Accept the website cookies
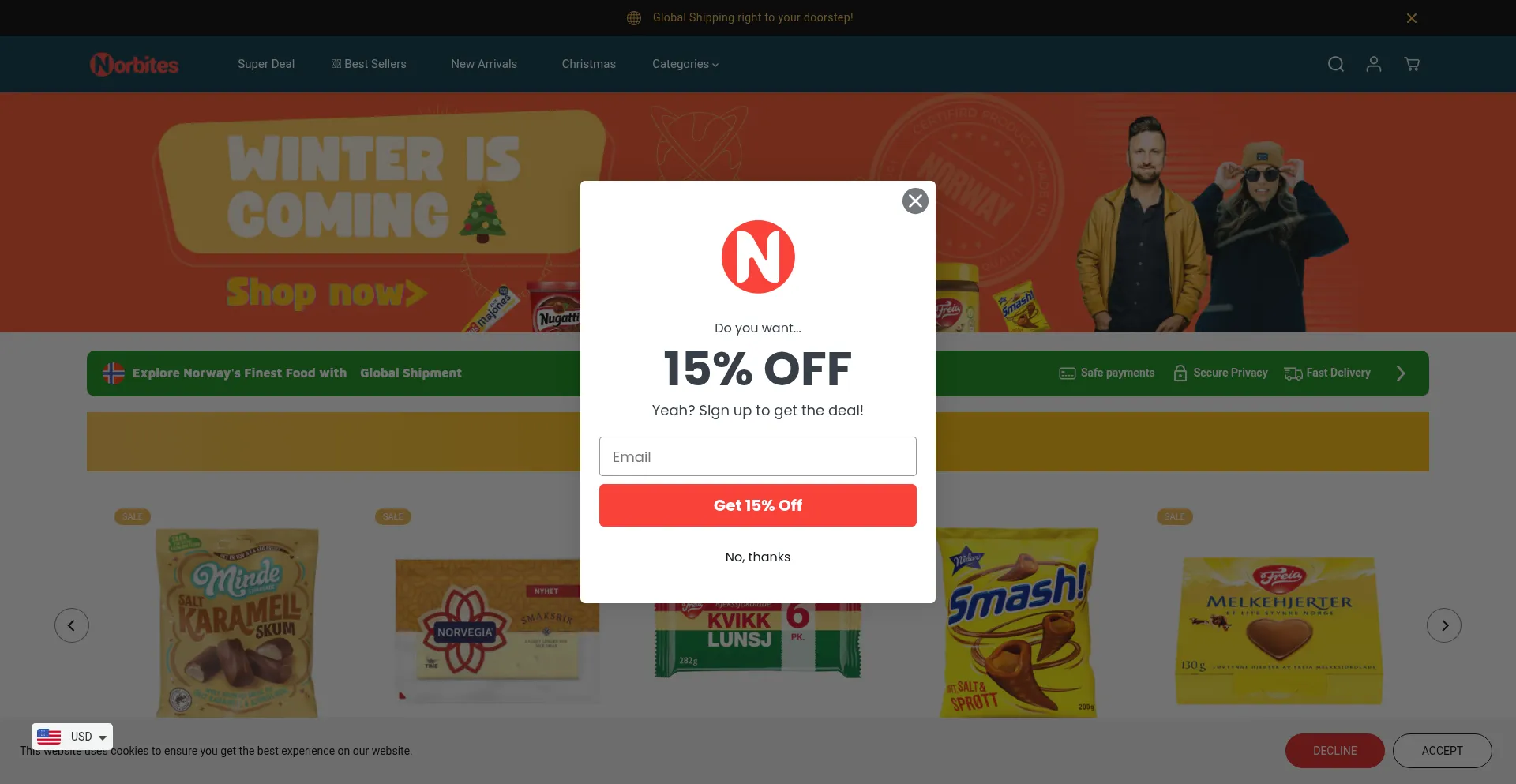Screen dimensions: 1516x784 point(1443,751)
